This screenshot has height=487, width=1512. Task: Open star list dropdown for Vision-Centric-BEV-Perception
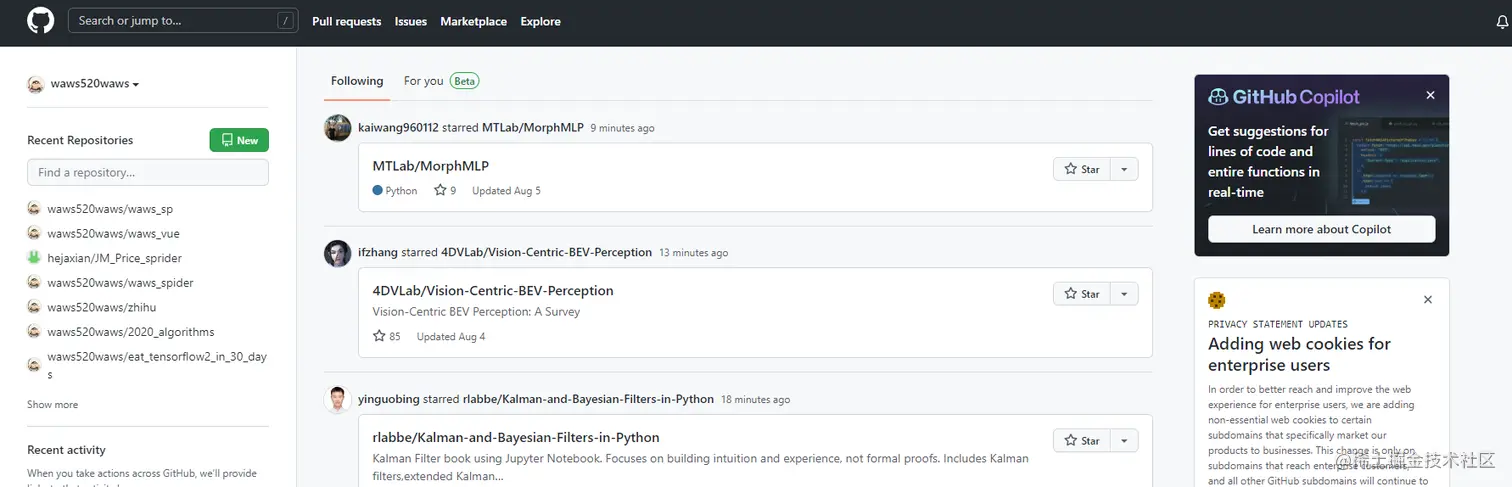pyautogui.click(x=1124, y=294)
